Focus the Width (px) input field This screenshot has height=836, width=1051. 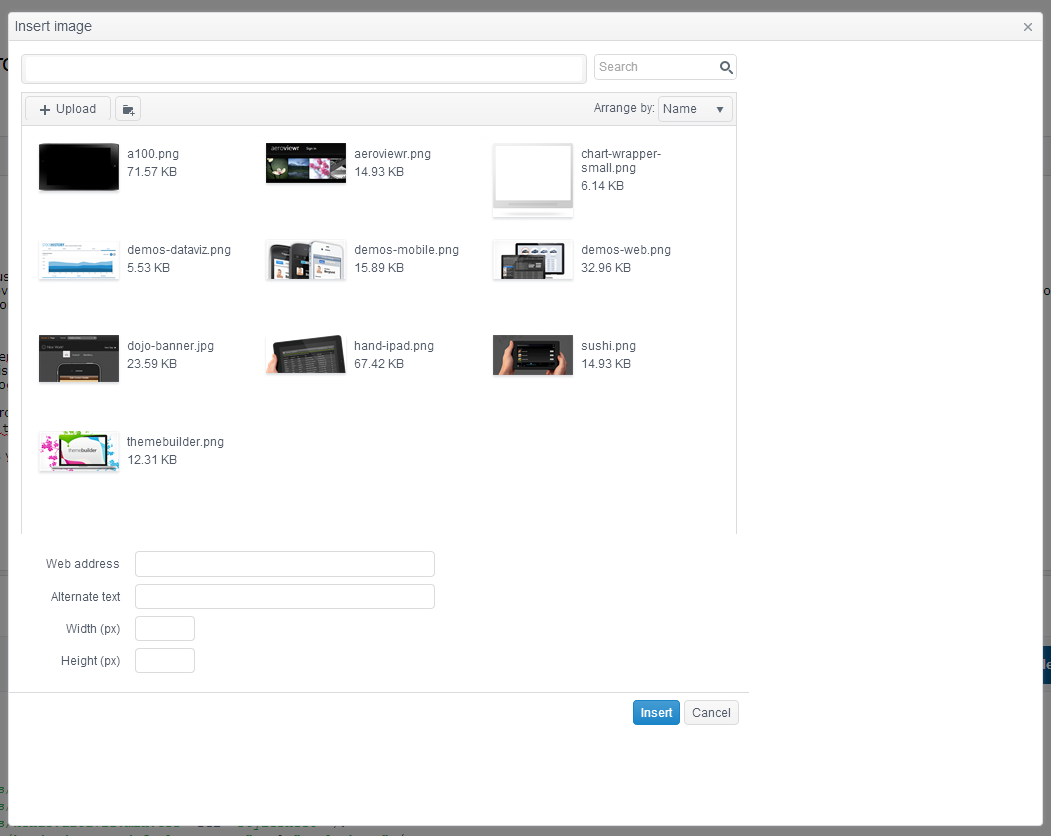[x=165, y=629]
